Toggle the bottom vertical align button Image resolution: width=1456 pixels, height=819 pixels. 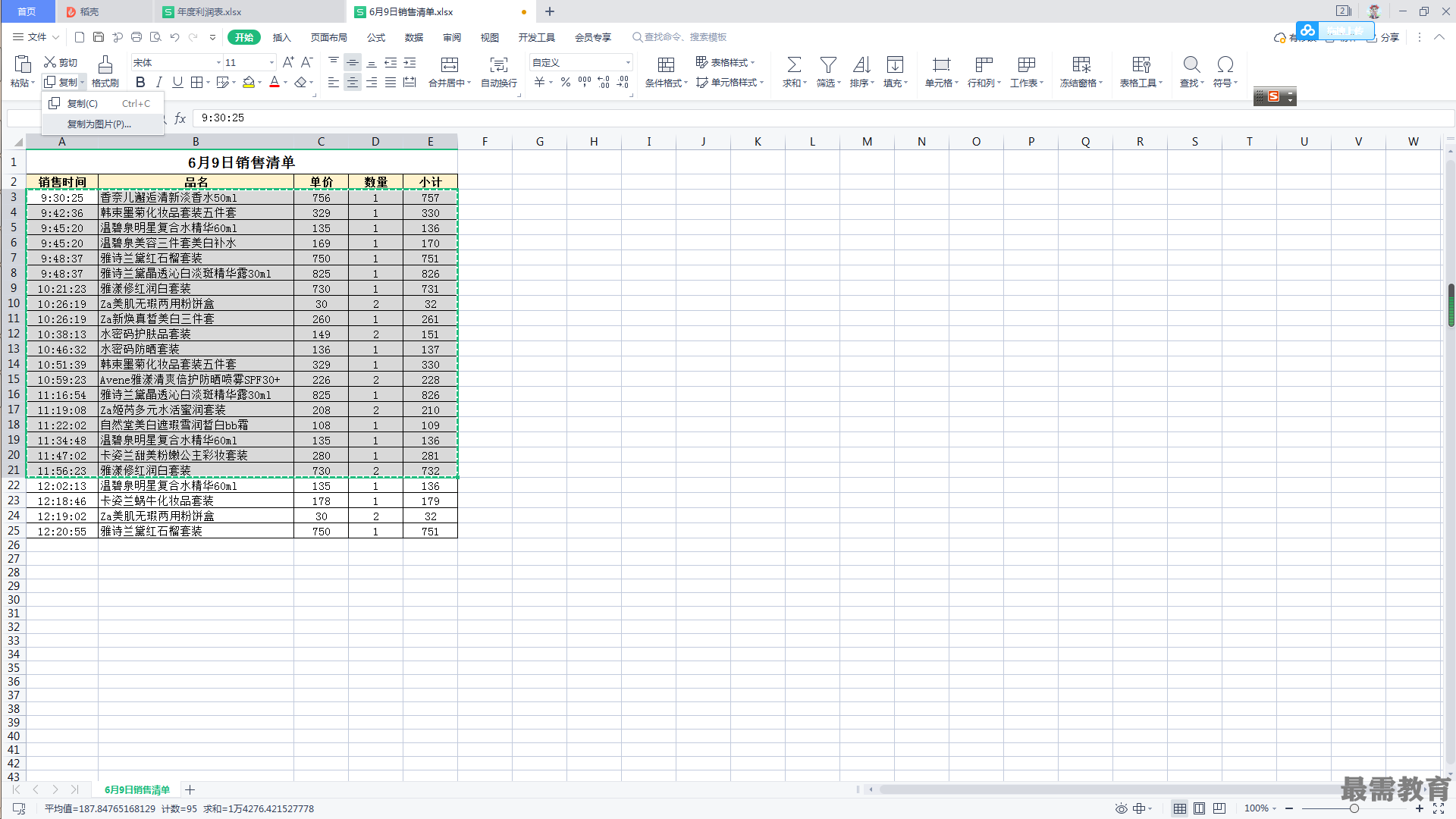(372, 62)
